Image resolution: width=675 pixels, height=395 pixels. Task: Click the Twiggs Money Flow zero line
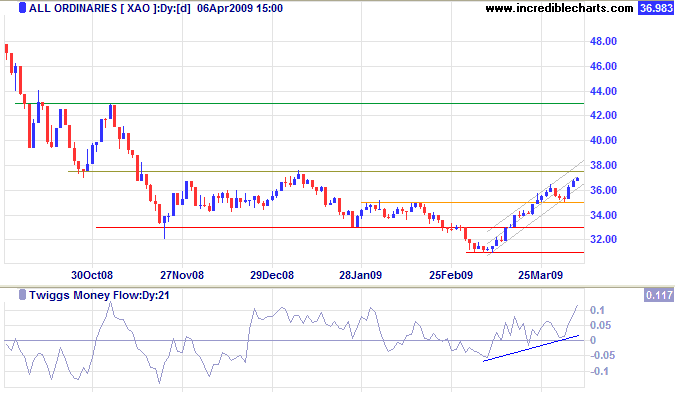(x=294, y=340)
